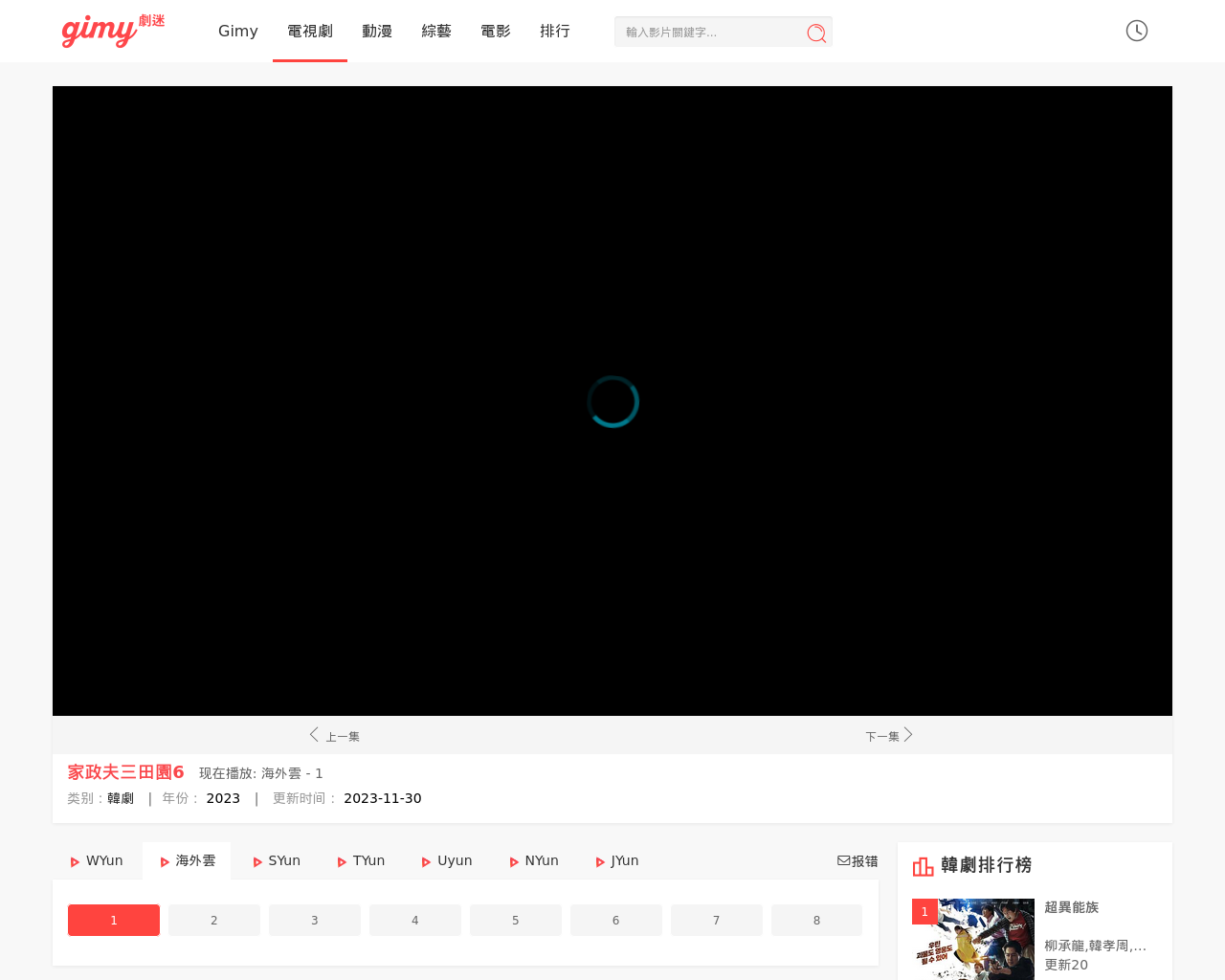Click the 现在播放: 海外雲 - 1 text
The height and width of the screenshot is (980, 1225).
[261, 773]
